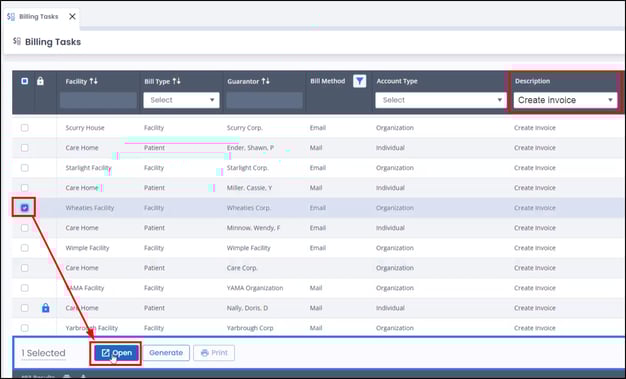Check the Scurry House row checkbox
This screenshot has height=379, width=626.
click(25, 128)
